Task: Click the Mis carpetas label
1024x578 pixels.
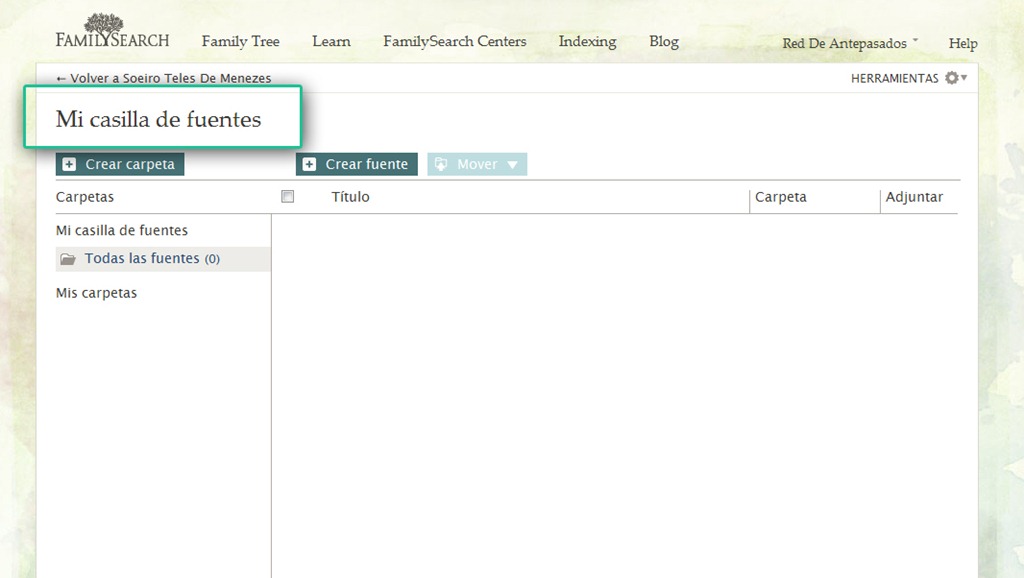Action: tap(96, 293)
